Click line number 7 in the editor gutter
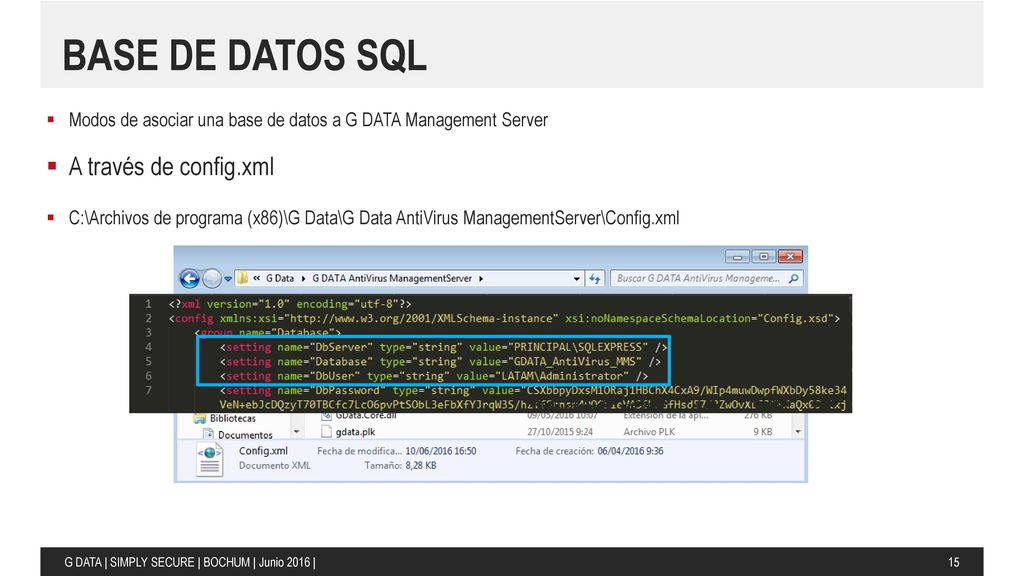This screenshot has height=576, width=1024. tap(148, 390)
